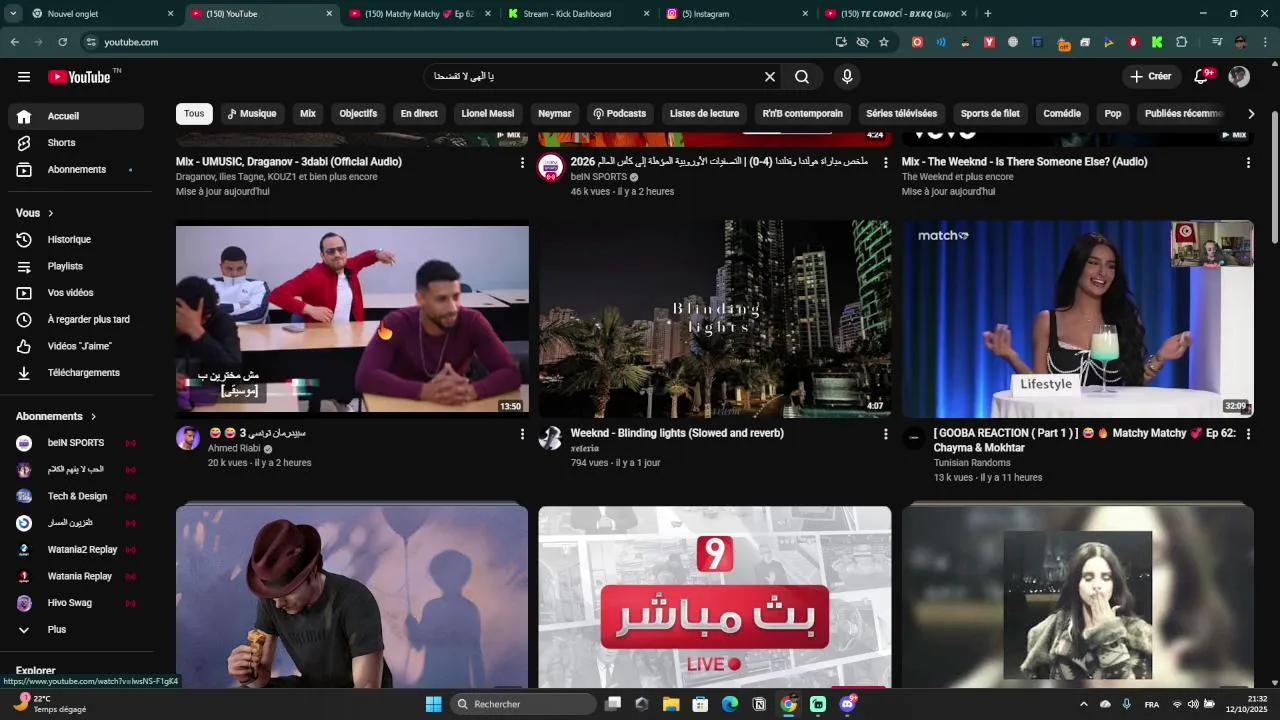Expand the Vous section chevron
The width and height of the screenshot is (1280, 720).
51,213
